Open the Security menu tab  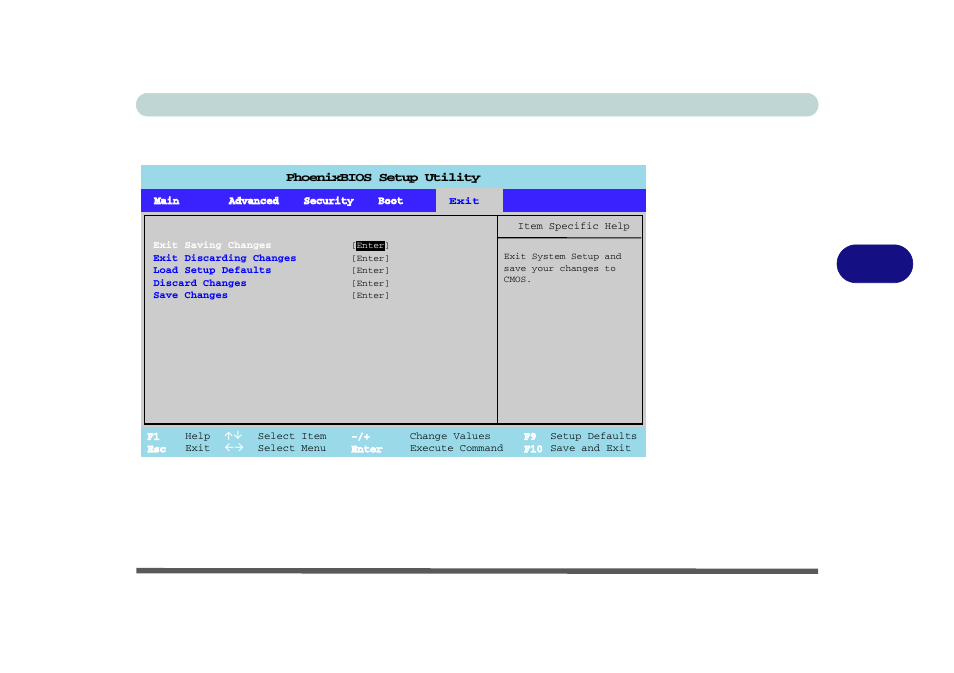(x=329, y=201)
